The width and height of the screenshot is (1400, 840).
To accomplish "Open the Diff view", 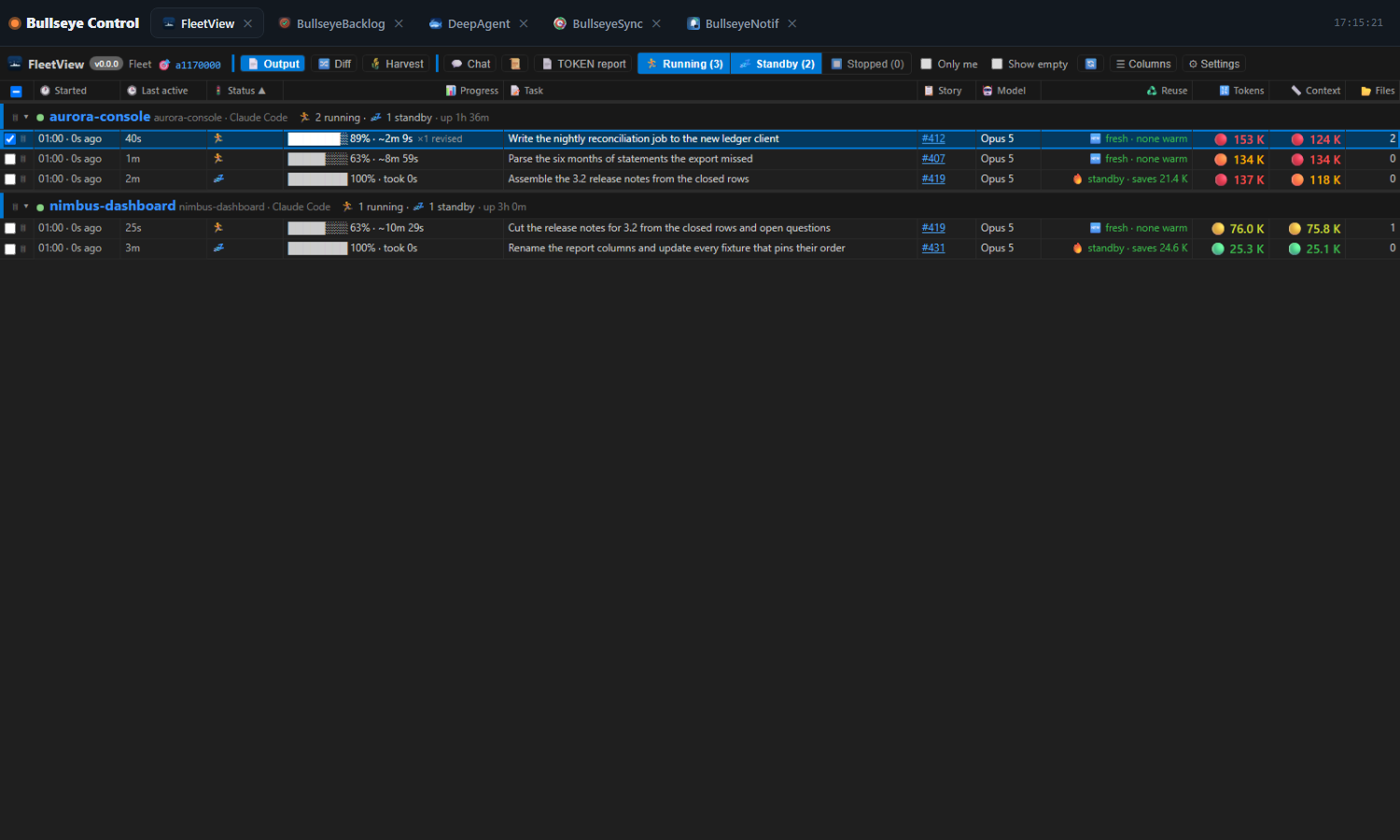I will (334, 63).
